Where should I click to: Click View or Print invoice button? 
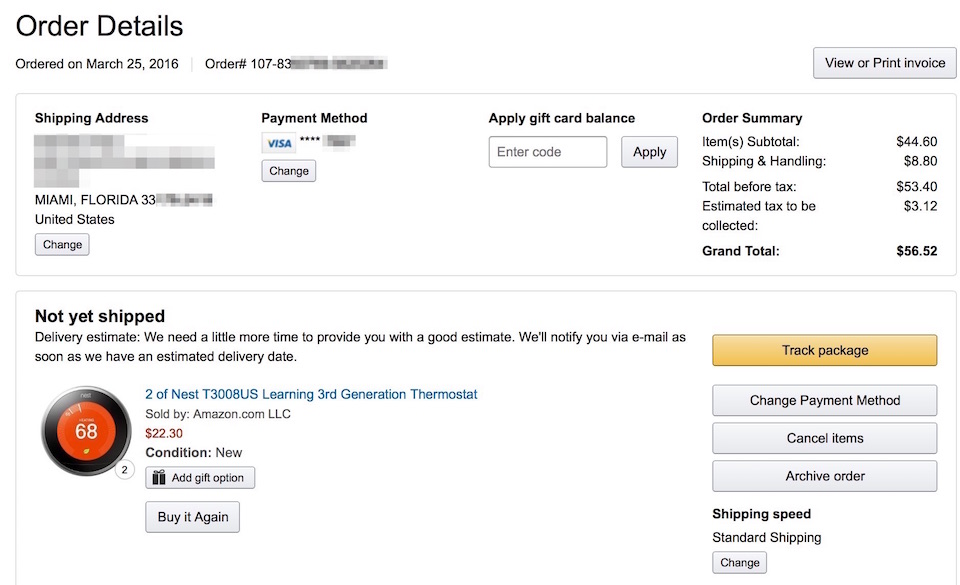(x=884, y=63)
